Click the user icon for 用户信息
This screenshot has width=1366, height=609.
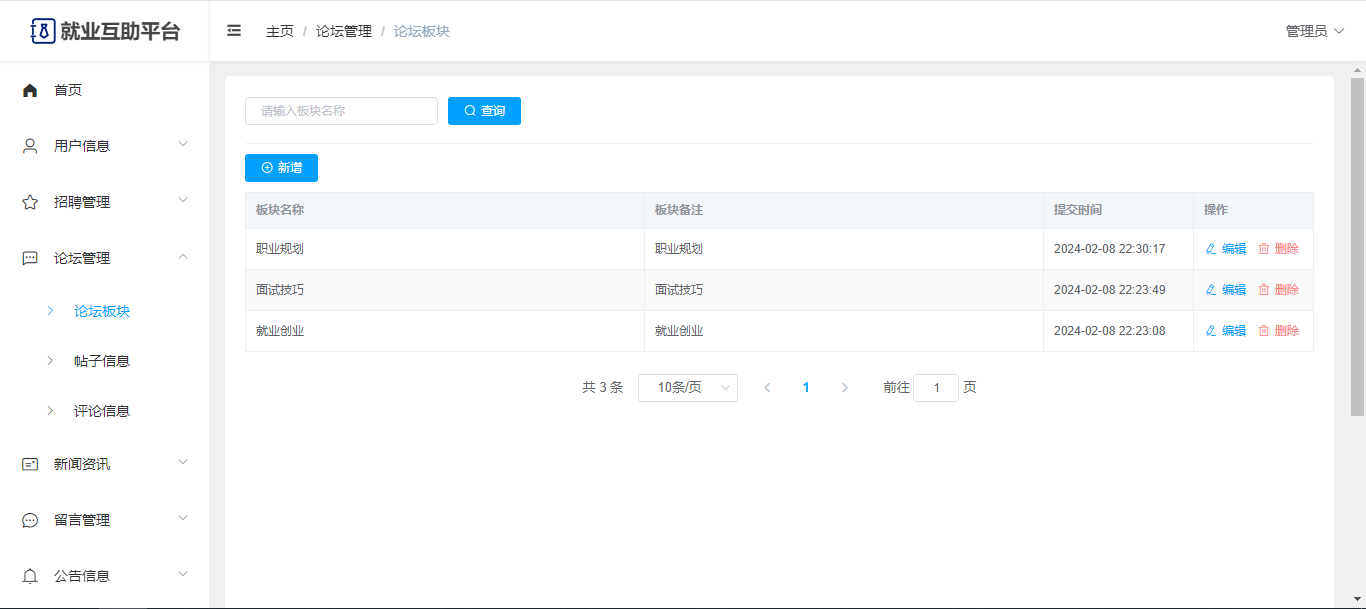[x=30, y=146]
